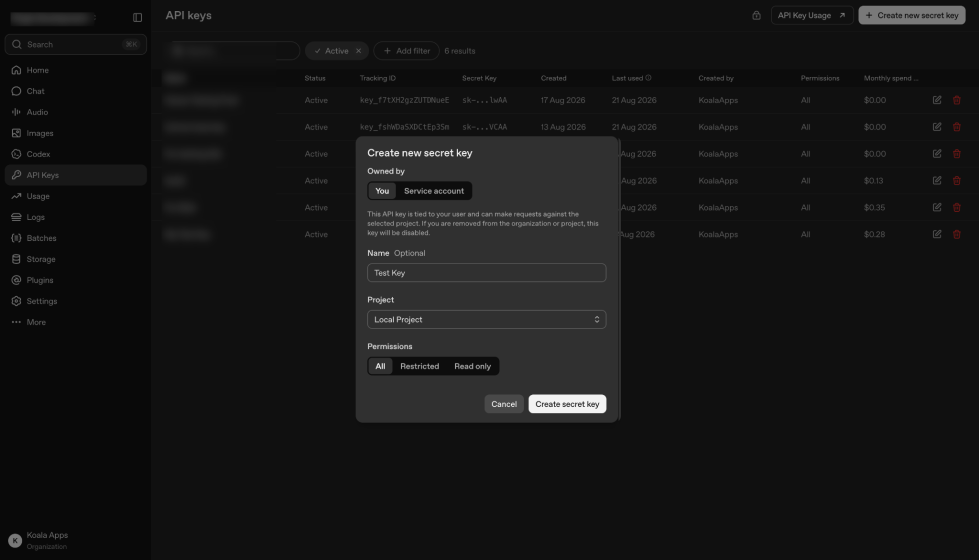This screenshot has width=979, height=560.
Task: Click the Batches icon
Action: click(16, 238)
